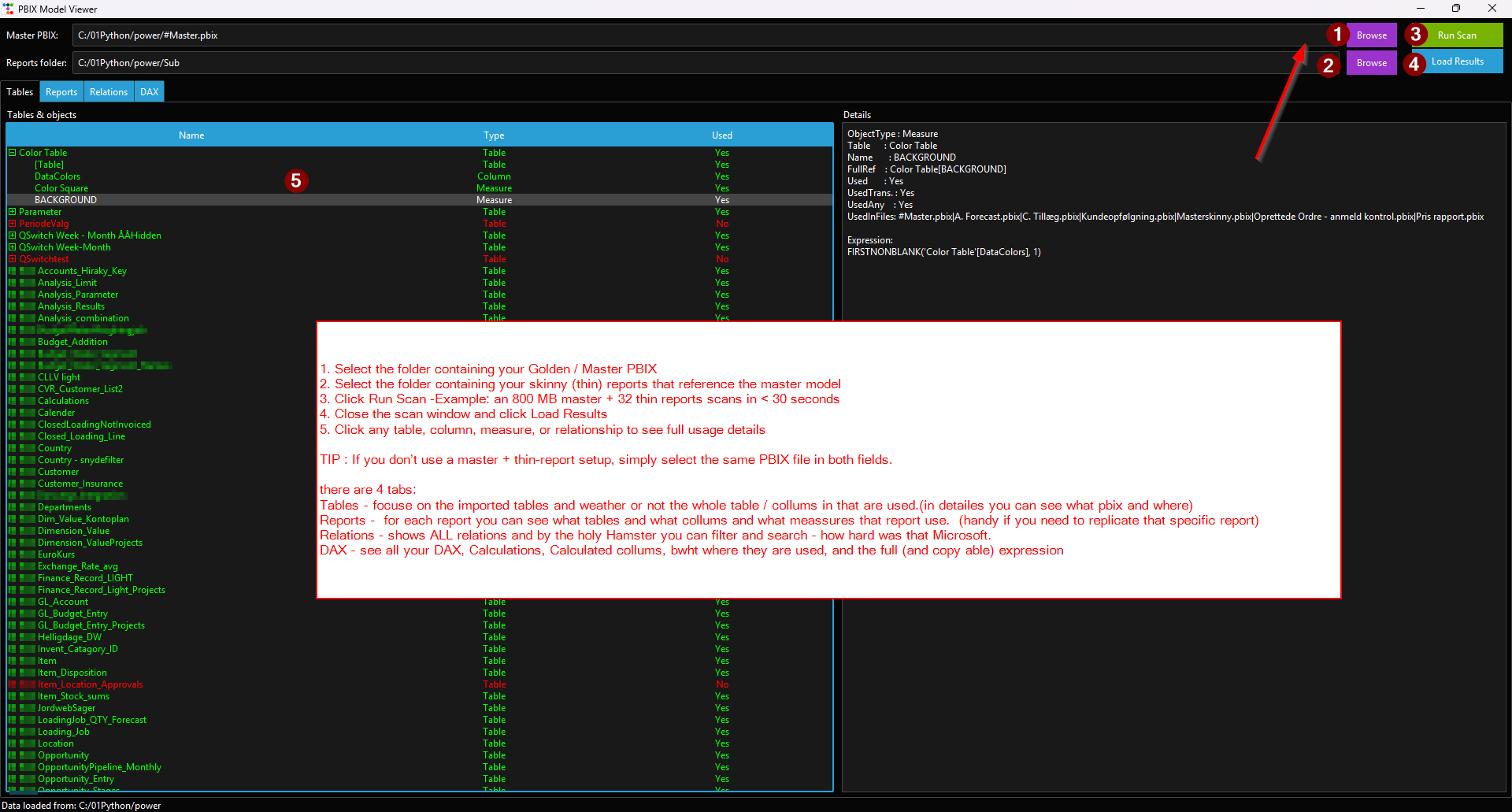Expand QSwitch Week - Month ÅÅHidden node
Image resolution: width=1512 pixels, height=812 pixels.
[13, 235]
